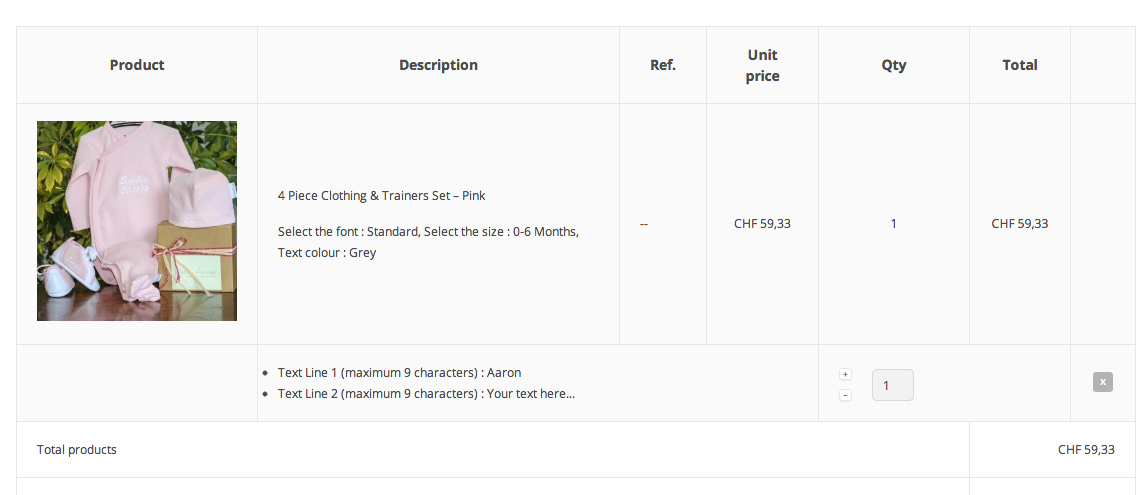Click the quantity value 1 in product row

click(893, 224)
